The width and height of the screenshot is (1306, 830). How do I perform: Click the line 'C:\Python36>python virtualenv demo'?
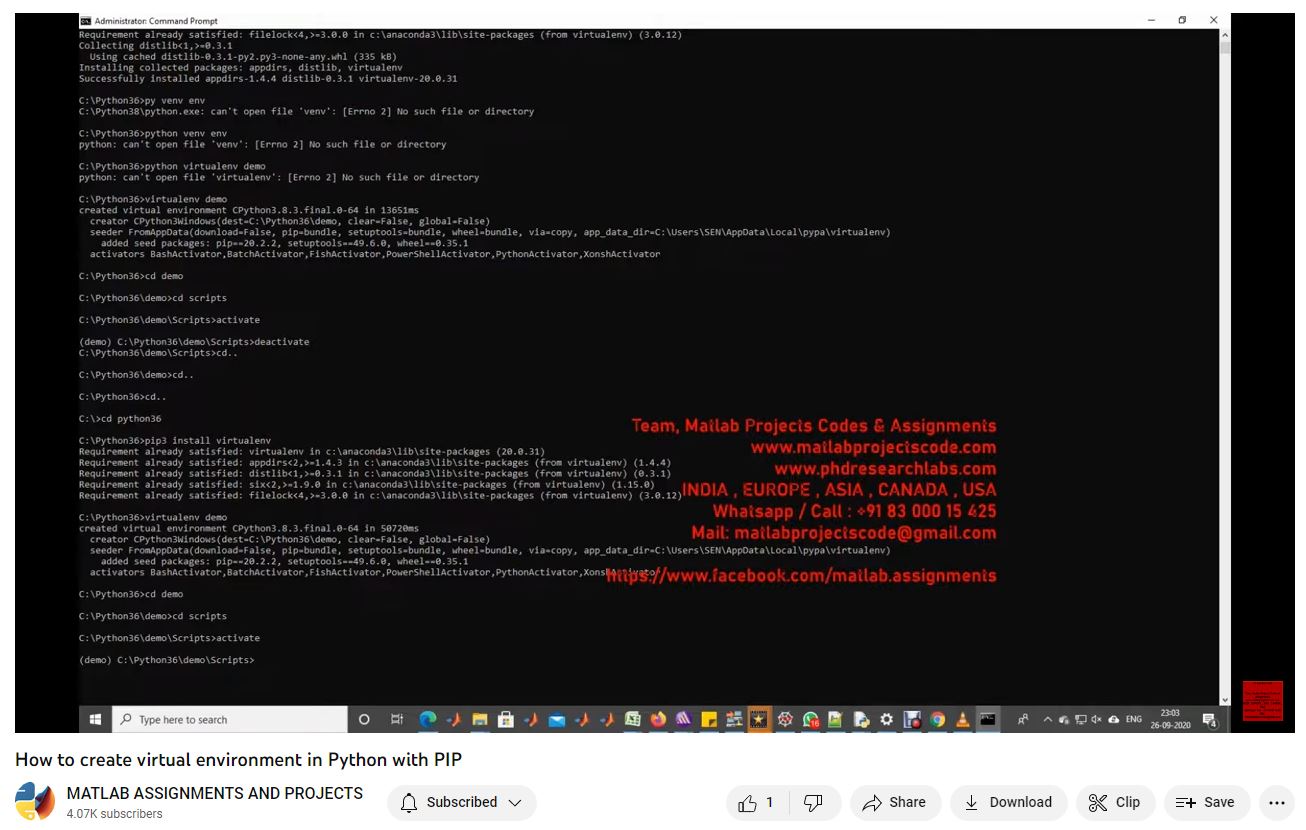click(x=172, y=166)
